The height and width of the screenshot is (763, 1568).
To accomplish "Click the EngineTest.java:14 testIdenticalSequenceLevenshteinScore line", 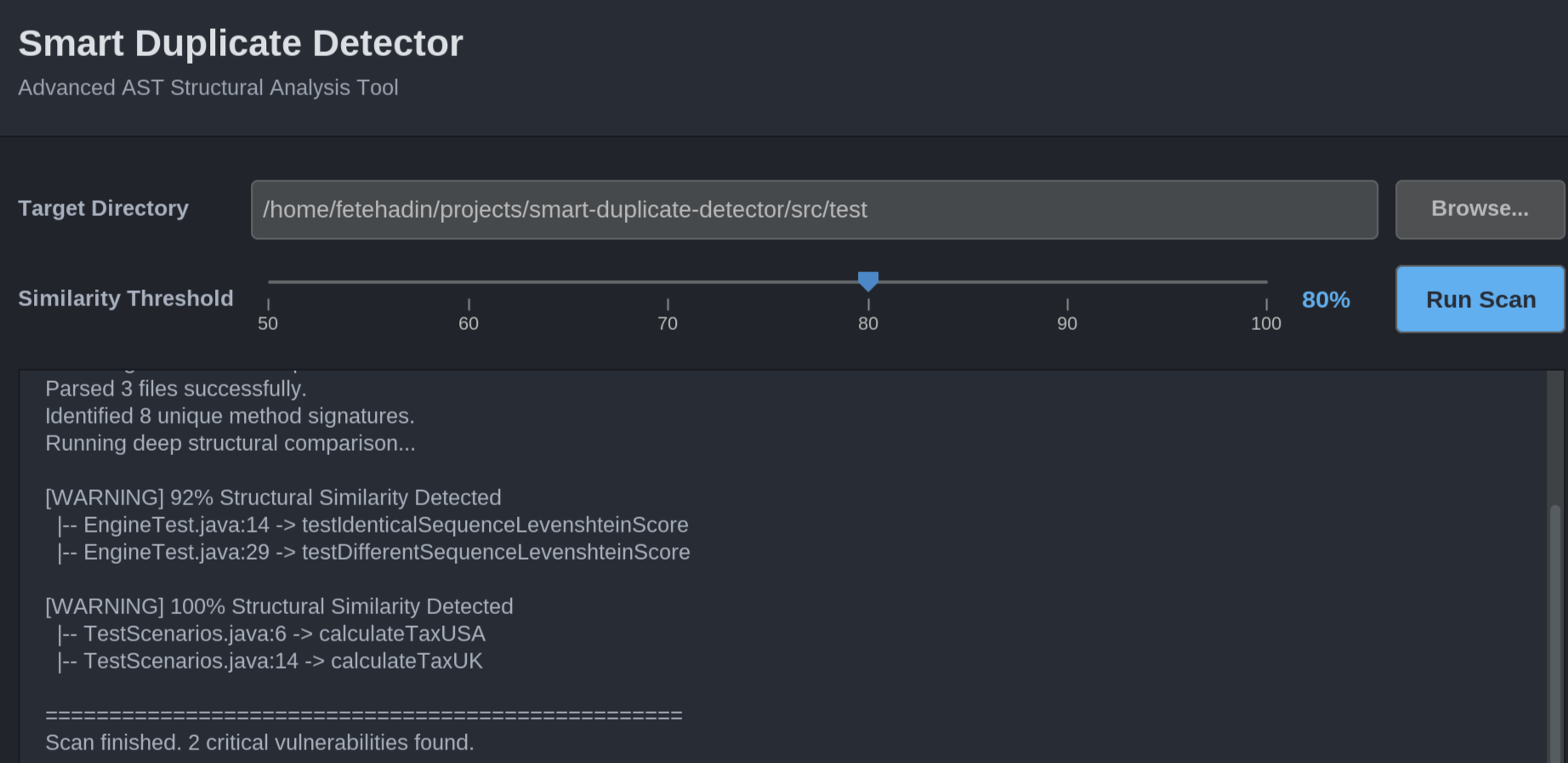I will point(372,525).
